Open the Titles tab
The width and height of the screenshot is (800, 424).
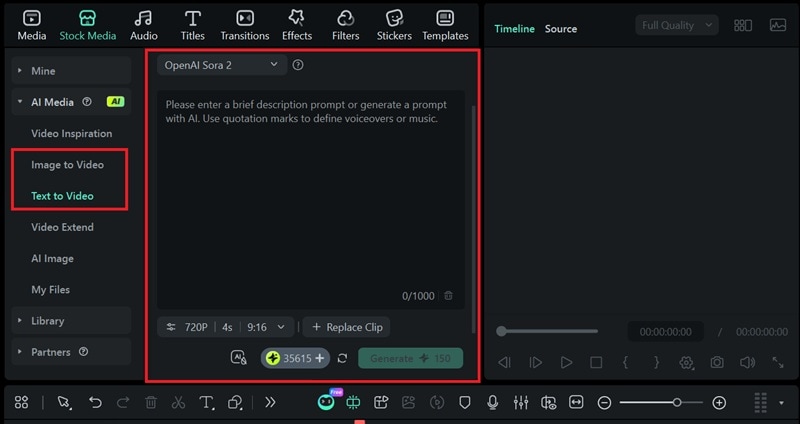[192, 26]
